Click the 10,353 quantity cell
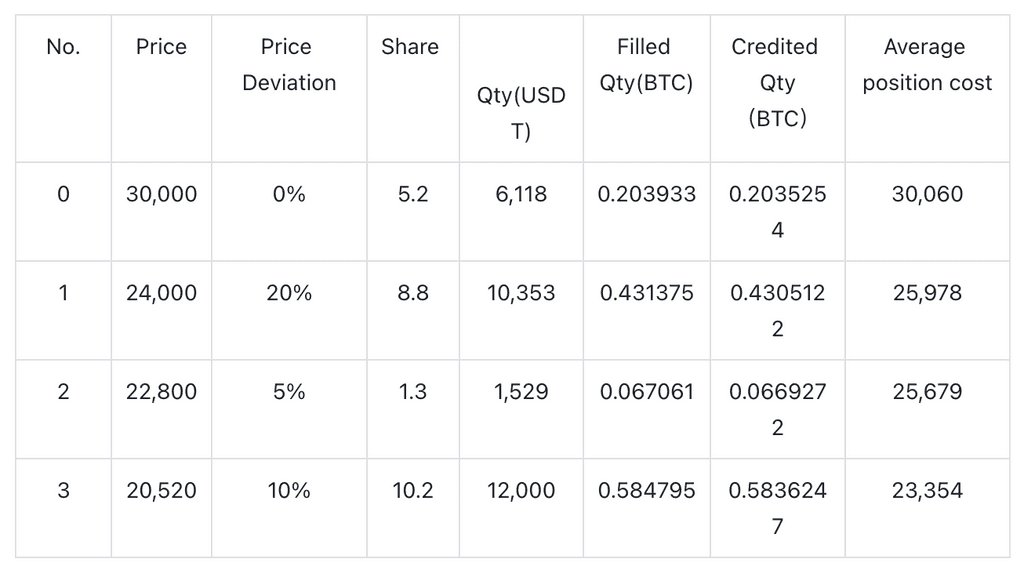This screenshot has width=1024, height=566. [x=521, y=293]
